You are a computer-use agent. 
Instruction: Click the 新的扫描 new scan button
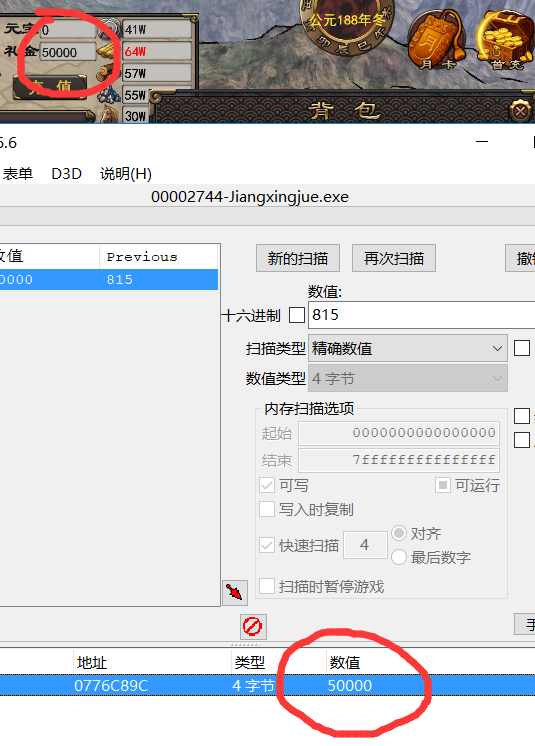[298, 258]
